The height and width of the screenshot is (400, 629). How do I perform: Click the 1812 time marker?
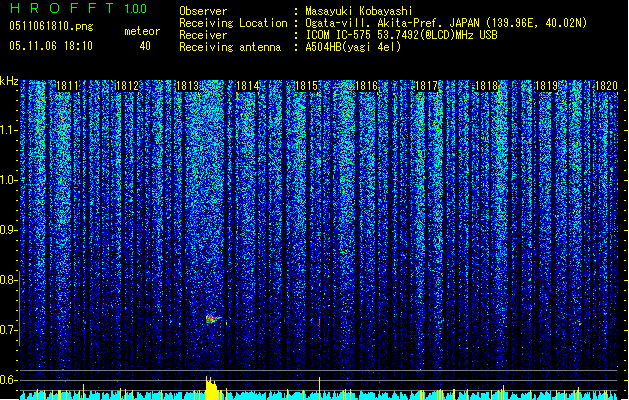(127, 86)
